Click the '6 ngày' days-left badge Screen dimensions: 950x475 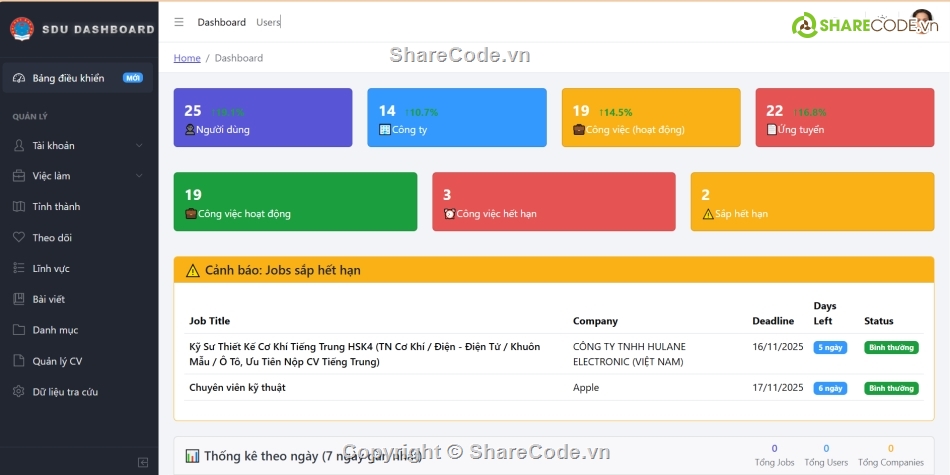[830, 388]
